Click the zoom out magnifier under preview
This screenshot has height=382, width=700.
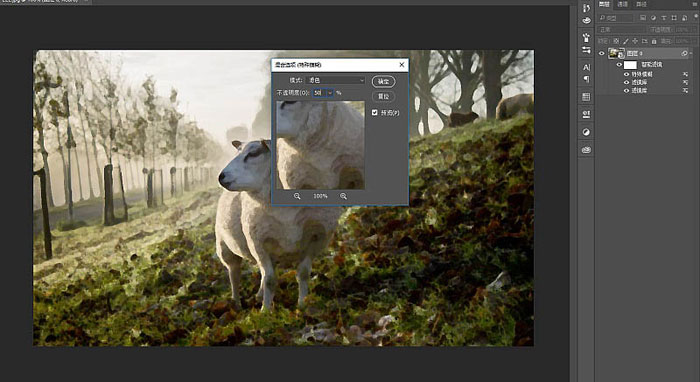click(x=297, y=196)
